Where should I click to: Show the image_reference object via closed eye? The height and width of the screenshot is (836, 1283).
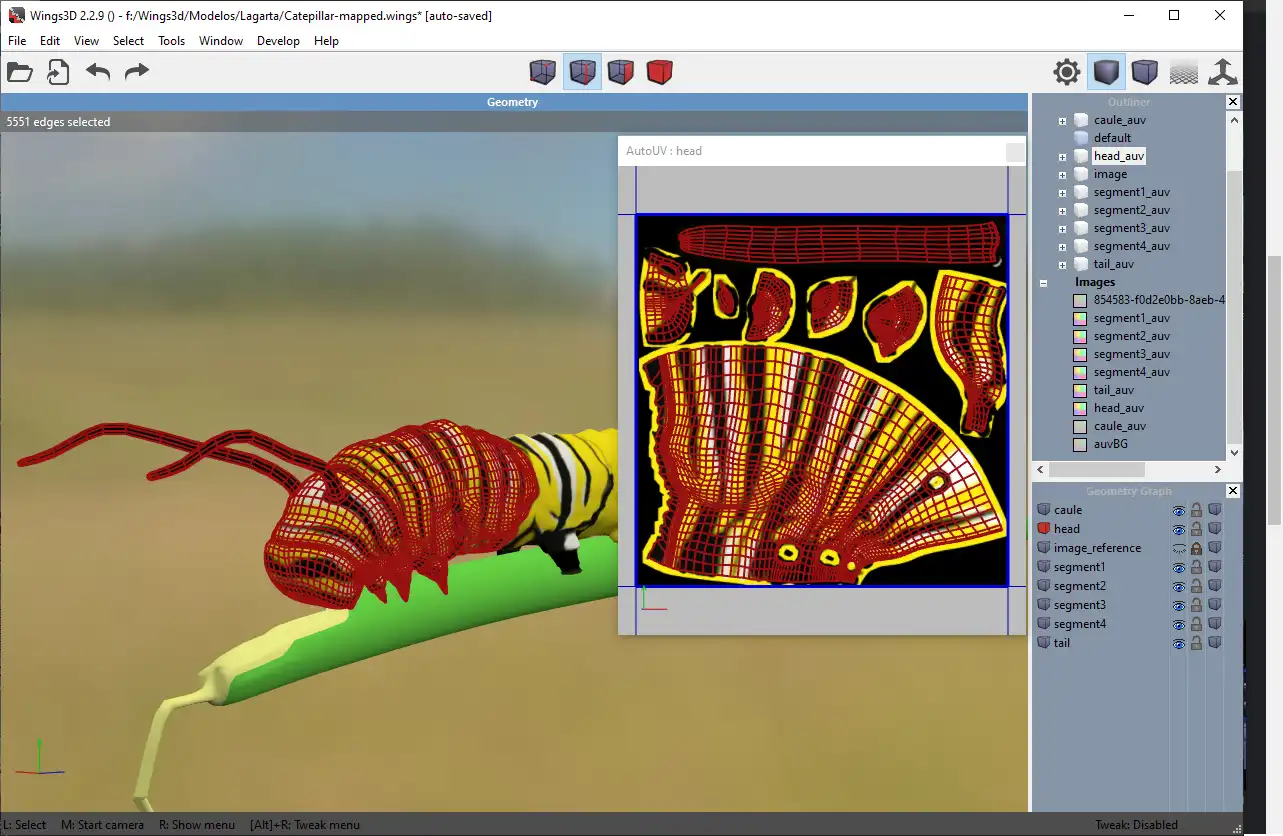pyautogui.click(x=1179, y=548)
